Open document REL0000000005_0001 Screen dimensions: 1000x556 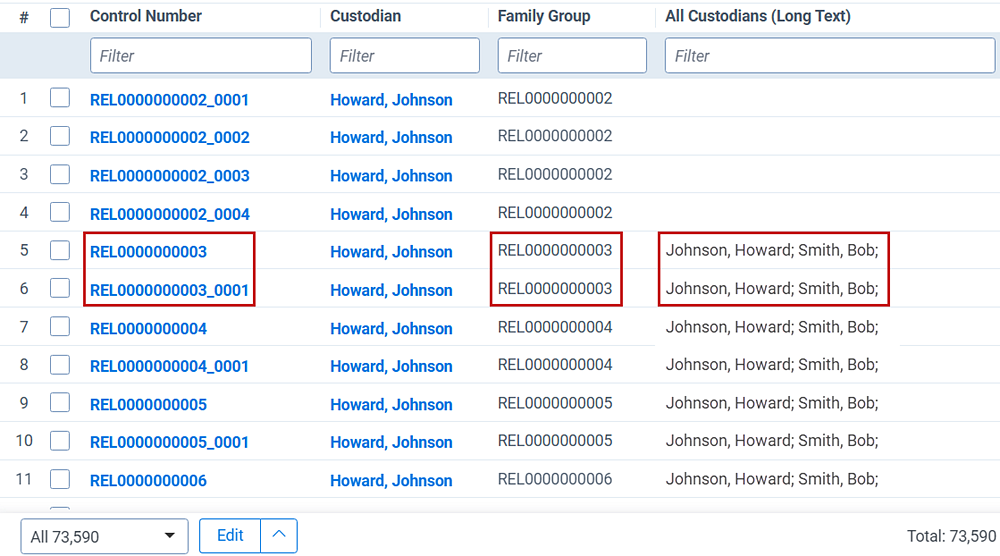[169, 442]
